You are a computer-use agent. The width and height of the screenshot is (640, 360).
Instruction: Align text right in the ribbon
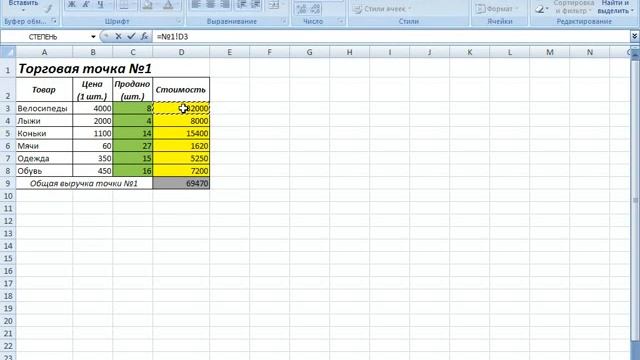pyautogui.click(x=225, y=5)
